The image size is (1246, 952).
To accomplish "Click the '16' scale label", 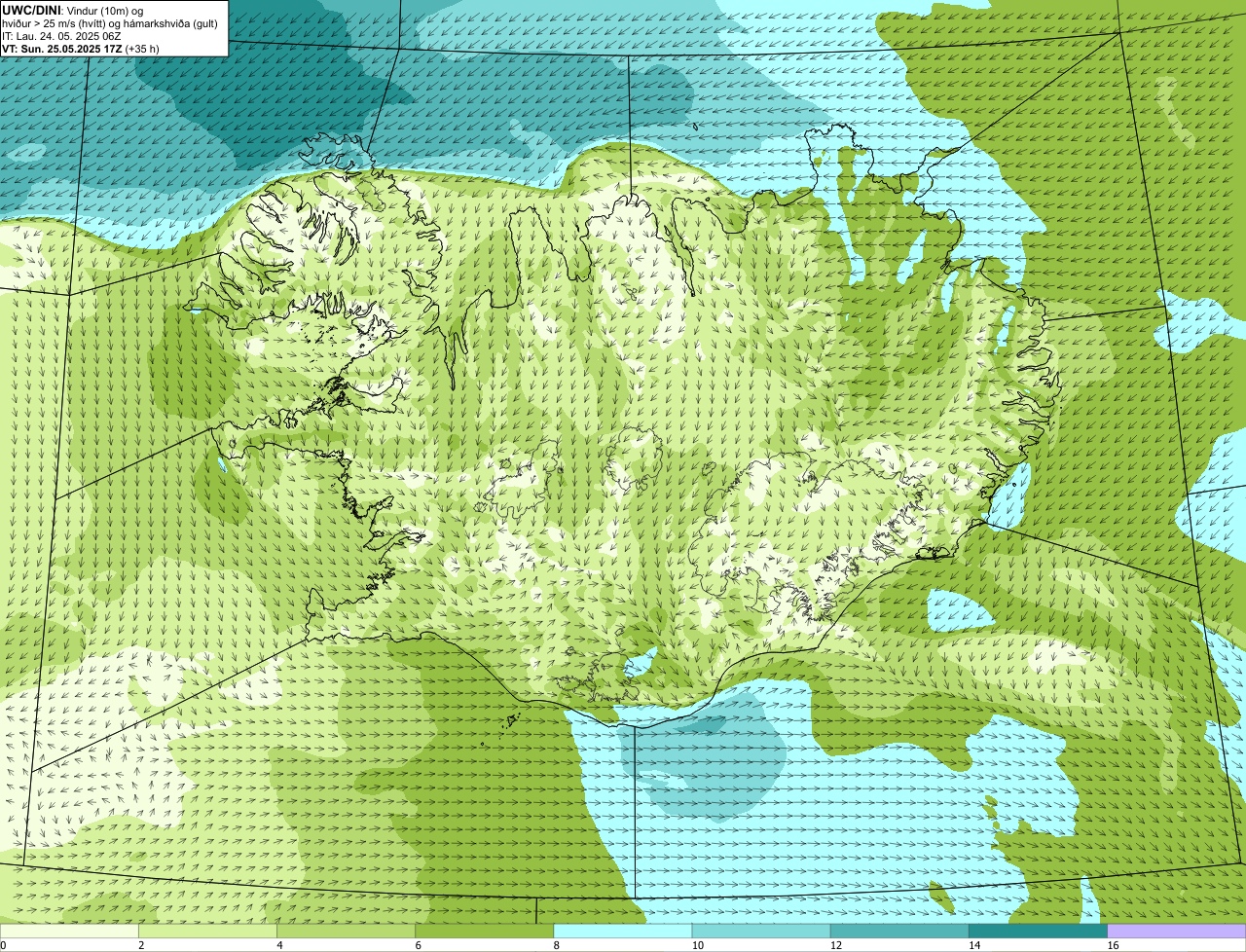I will (1113, 945).
